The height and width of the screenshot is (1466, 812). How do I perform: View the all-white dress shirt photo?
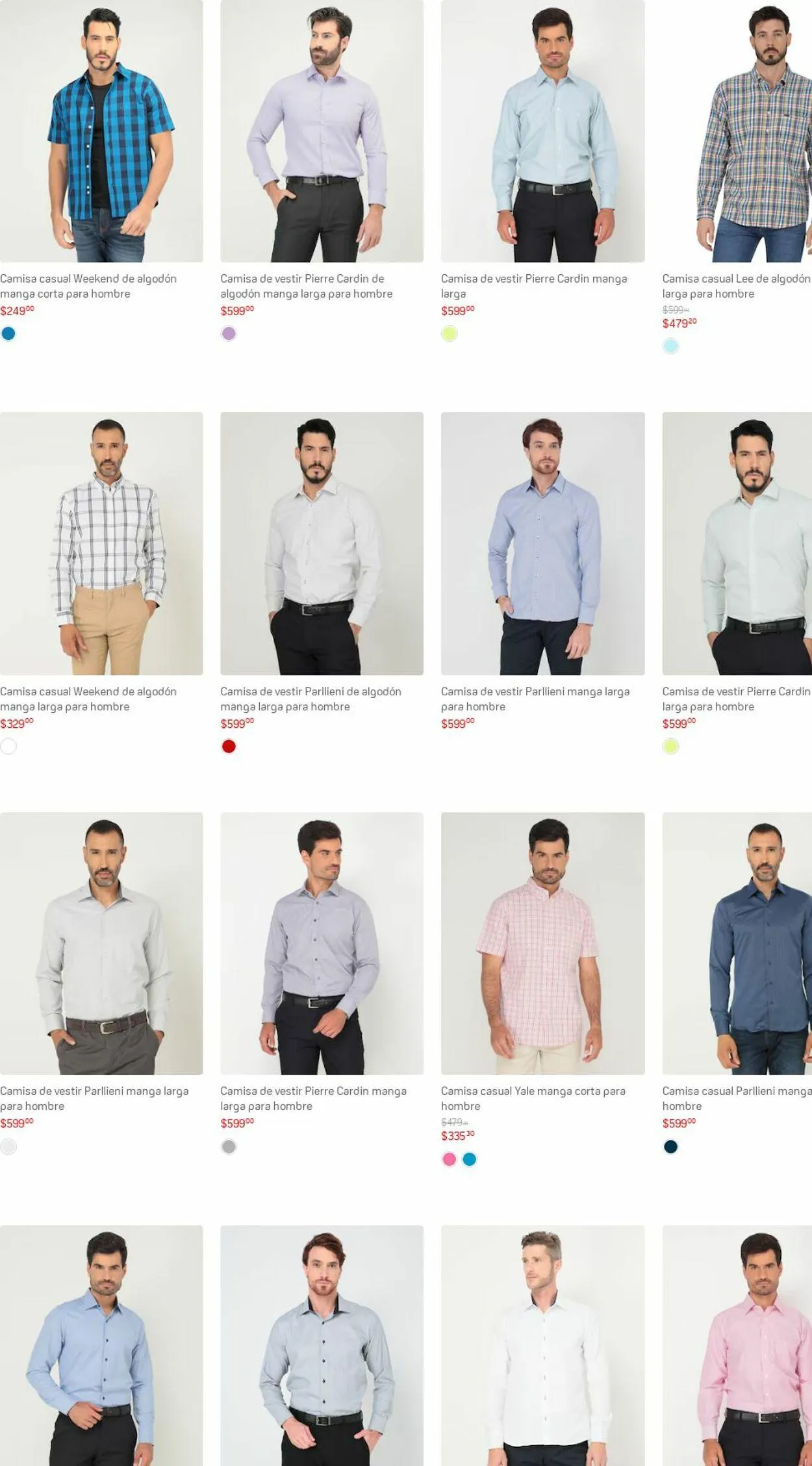click(x=542, y=1345)
